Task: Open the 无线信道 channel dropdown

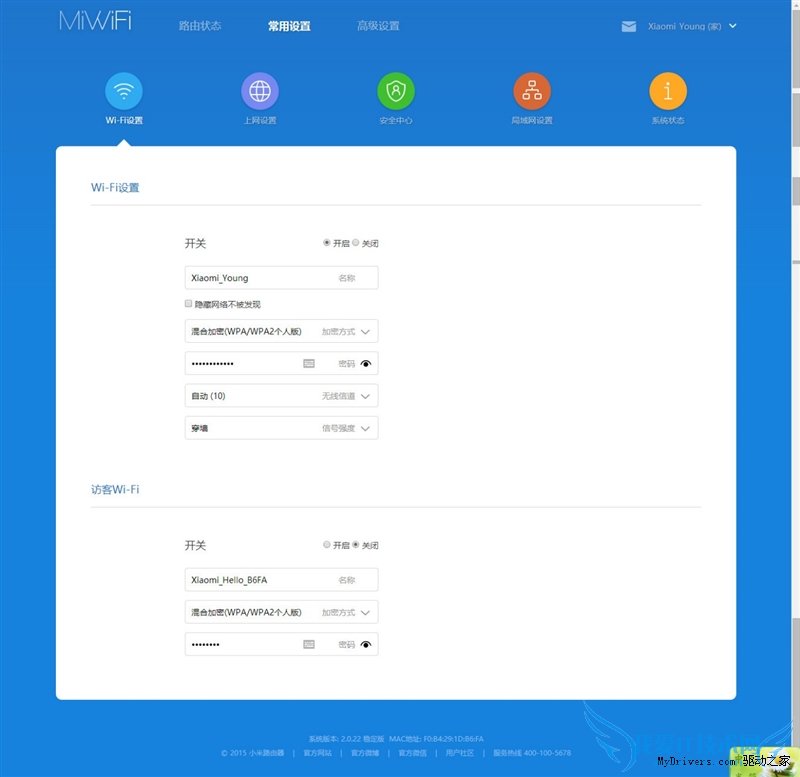Action: tap(281, 396)
